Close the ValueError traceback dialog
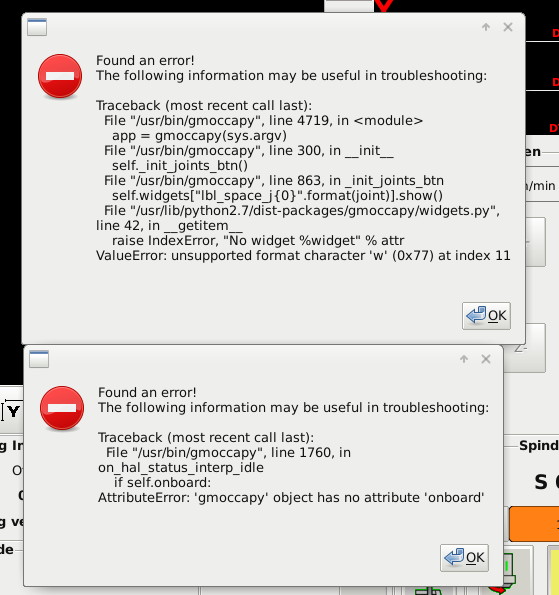The height and width of the screenshot is (595, 559). [x=508, y=27]
